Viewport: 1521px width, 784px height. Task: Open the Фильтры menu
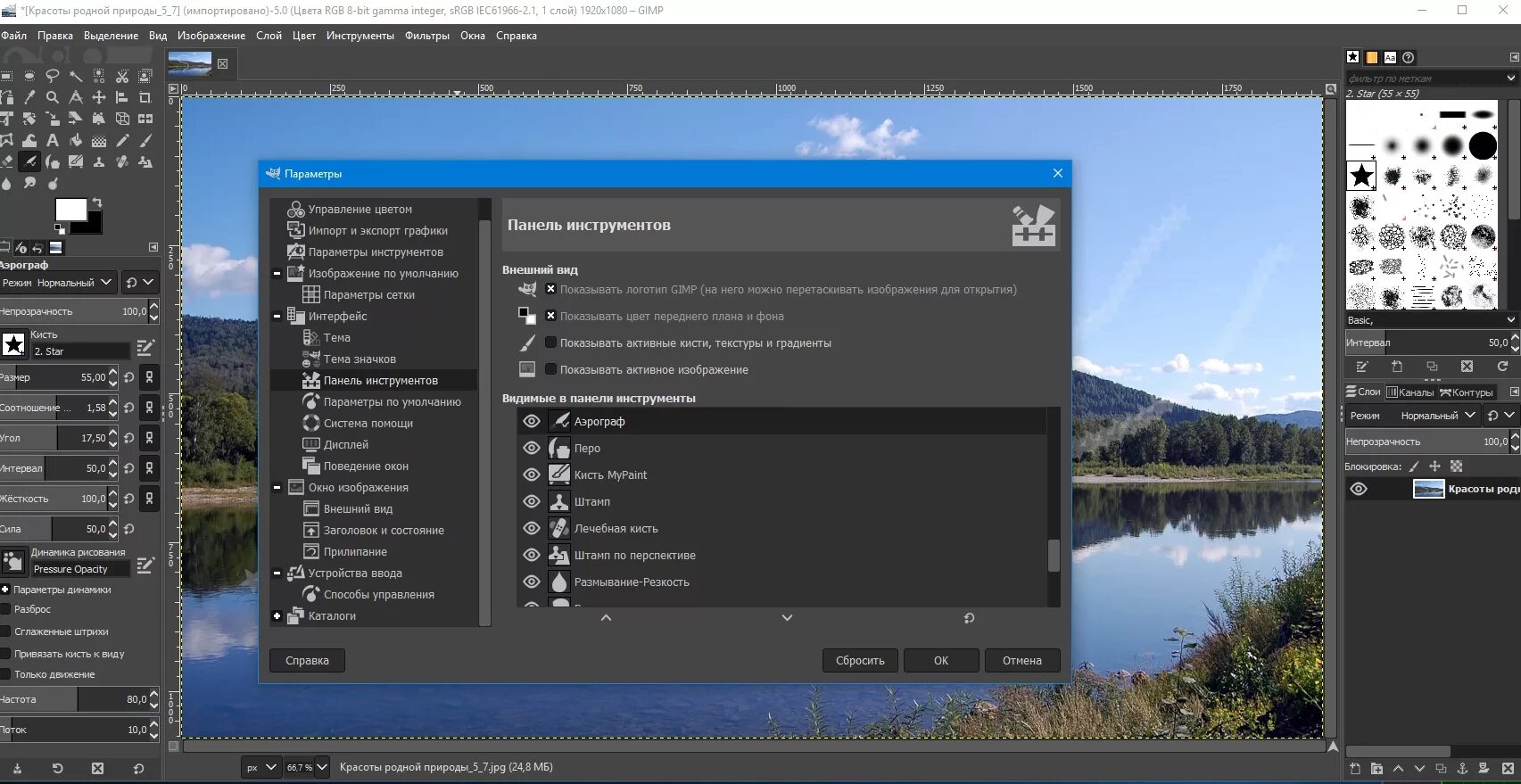426,36
